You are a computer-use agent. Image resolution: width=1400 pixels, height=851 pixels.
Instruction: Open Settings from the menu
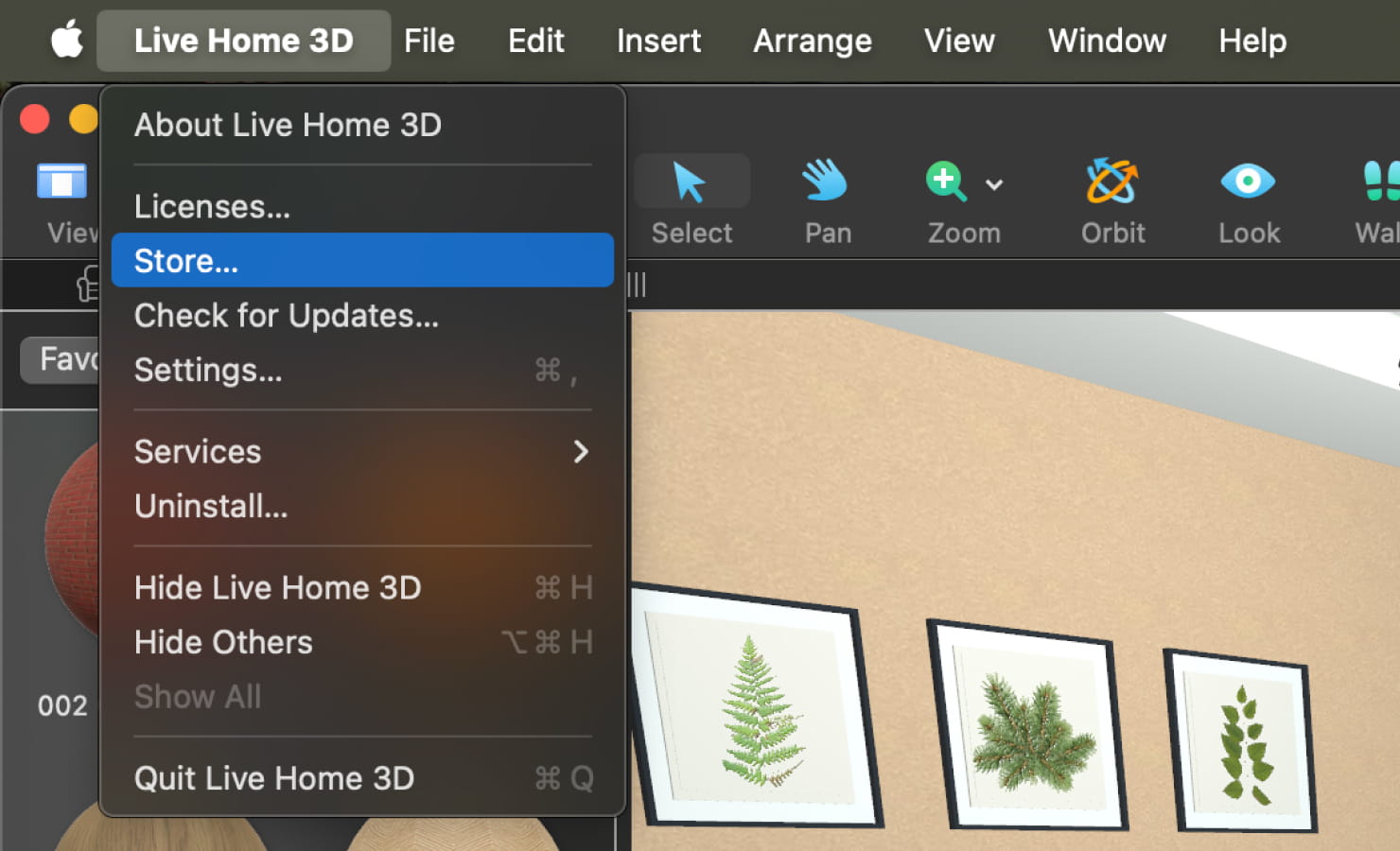coord(208,370)
